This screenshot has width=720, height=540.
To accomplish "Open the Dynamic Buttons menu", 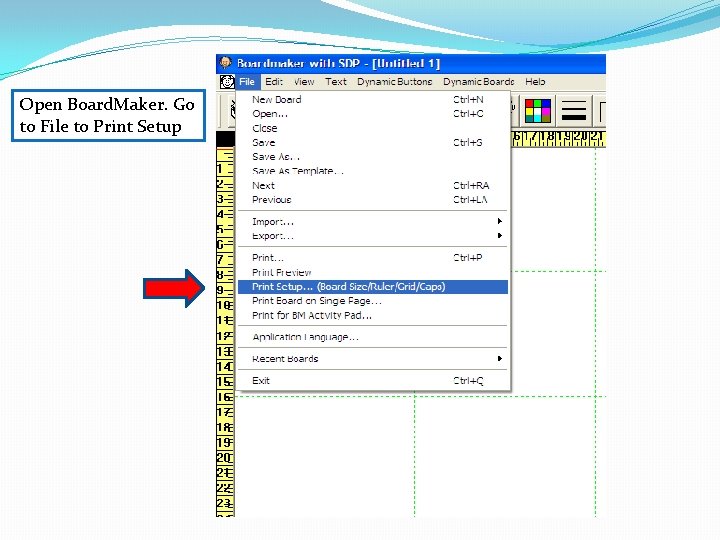I will point(394,82).
